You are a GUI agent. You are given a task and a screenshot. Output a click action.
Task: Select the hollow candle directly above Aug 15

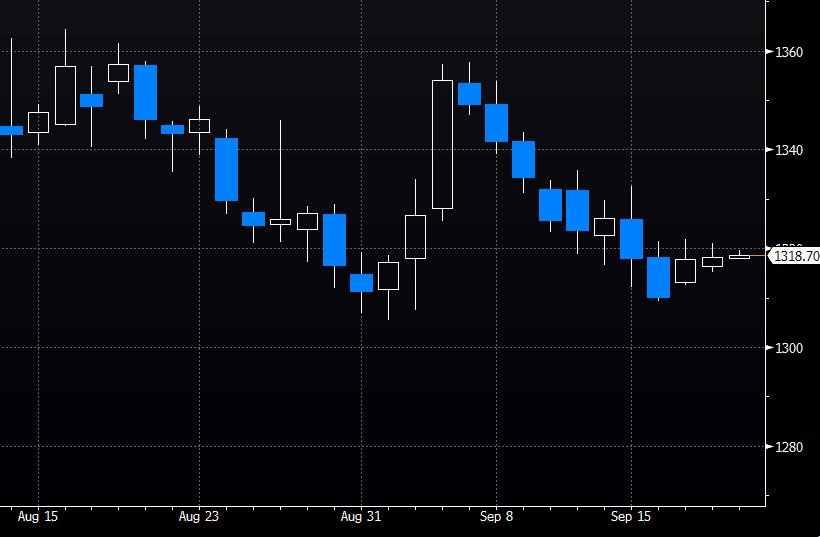click(x=38, y=122)
